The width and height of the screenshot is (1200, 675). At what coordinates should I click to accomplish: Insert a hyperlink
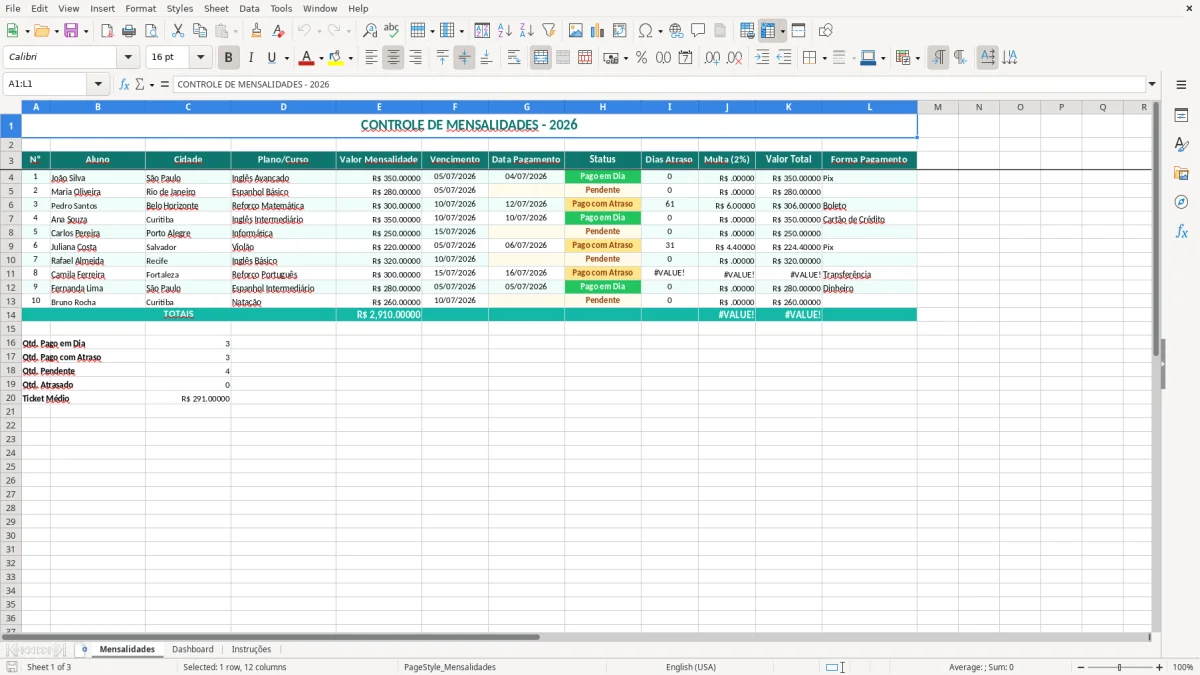coord(676,31)
